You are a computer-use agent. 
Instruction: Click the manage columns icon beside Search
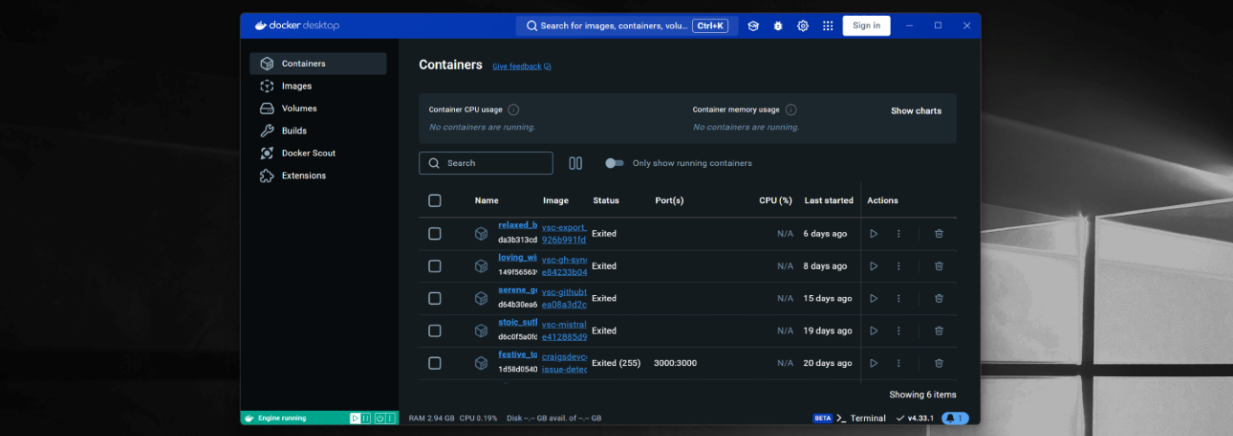575,163
